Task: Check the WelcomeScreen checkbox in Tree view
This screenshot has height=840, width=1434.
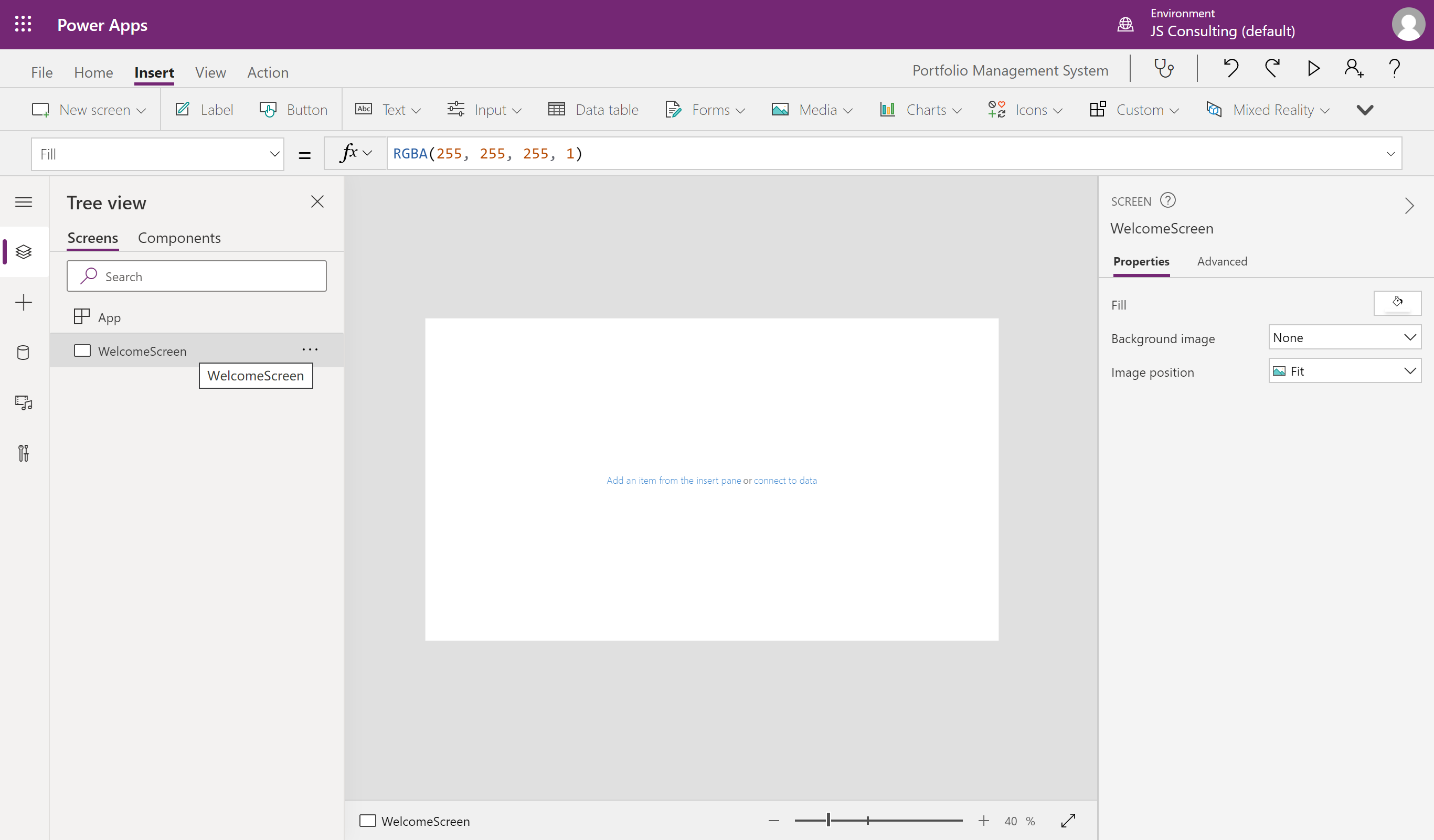Action: point(82,350)
